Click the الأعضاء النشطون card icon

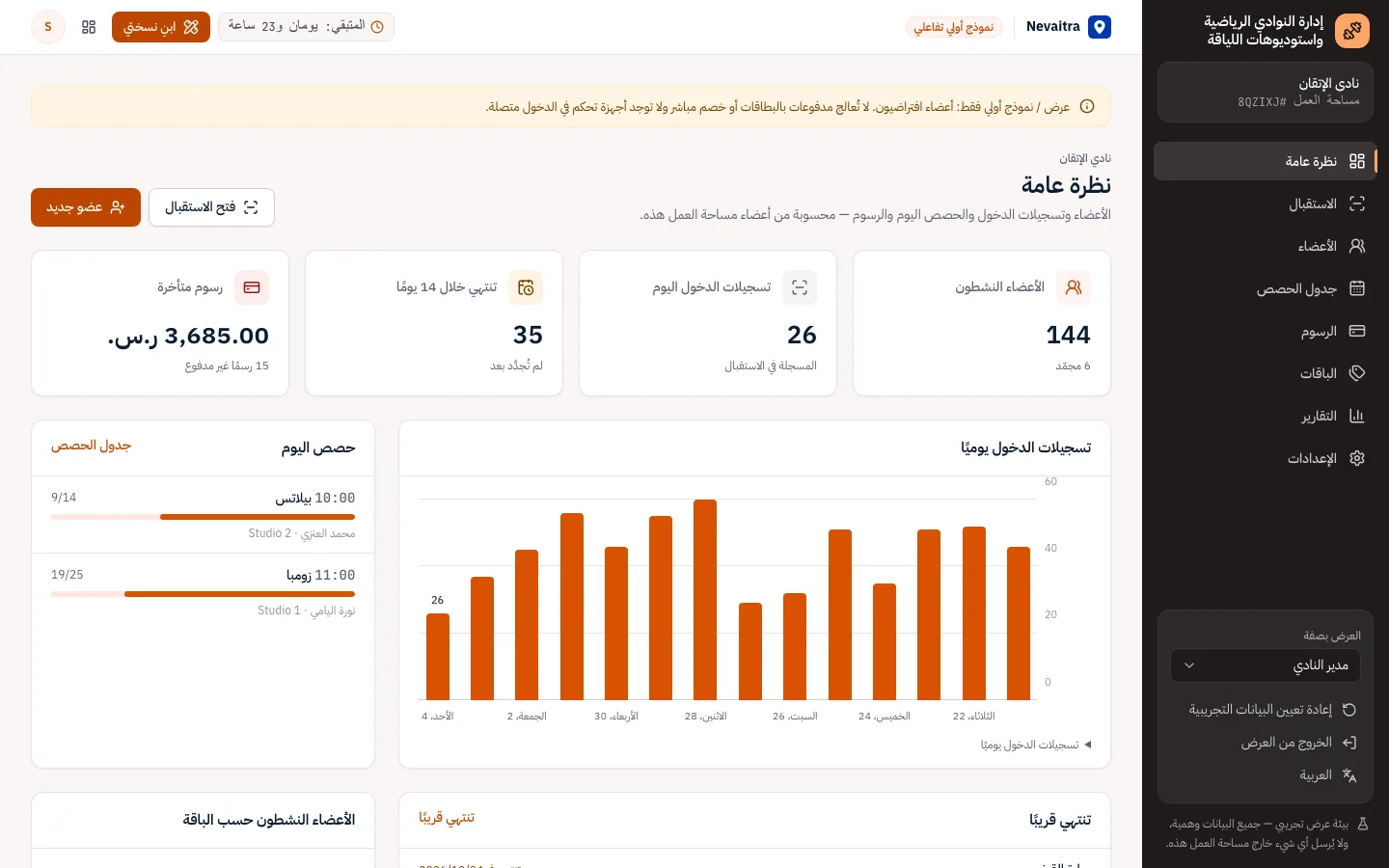[x=1074, y=287]
